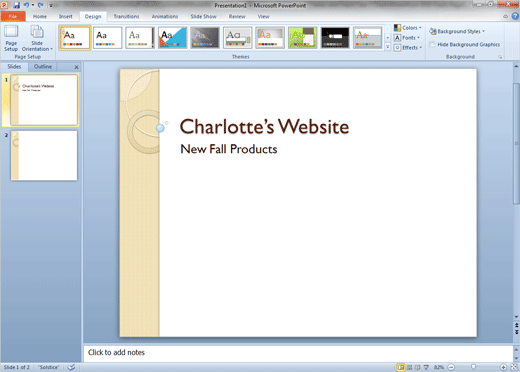Open the View tab
Image resolution: width=520 pixels, height=372 pixels.
(x=263, y=16)
